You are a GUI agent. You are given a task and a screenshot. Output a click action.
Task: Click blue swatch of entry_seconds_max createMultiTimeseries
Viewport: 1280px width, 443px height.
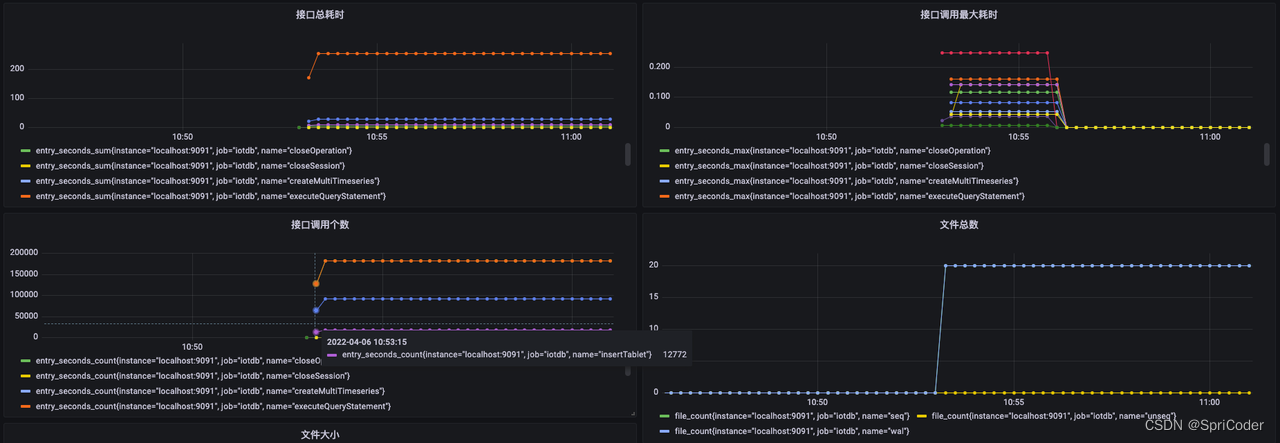pyautogui.click(x=665, y=180)
